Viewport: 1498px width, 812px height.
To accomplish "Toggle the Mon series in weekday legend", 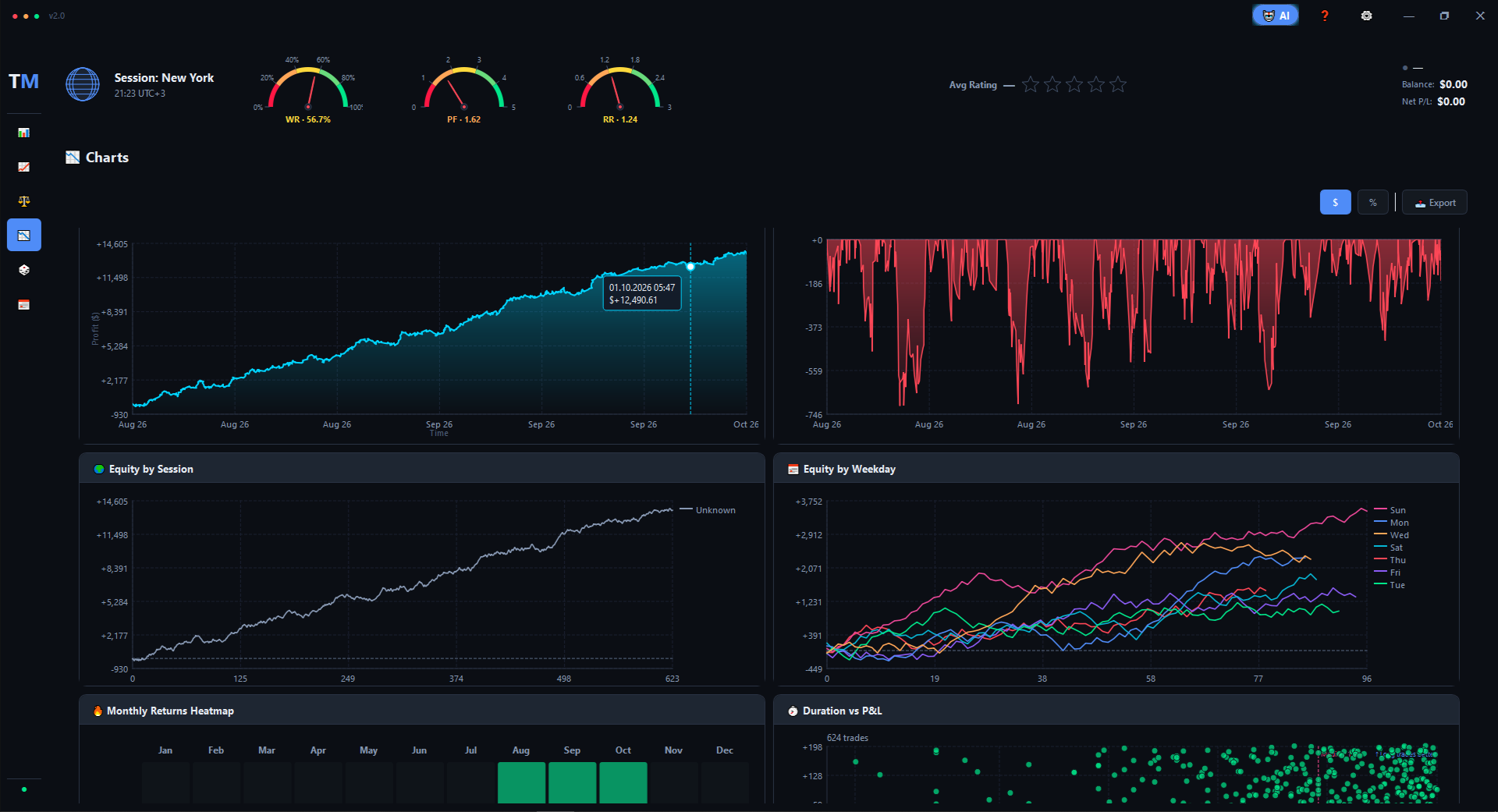I will point(1392,523).
